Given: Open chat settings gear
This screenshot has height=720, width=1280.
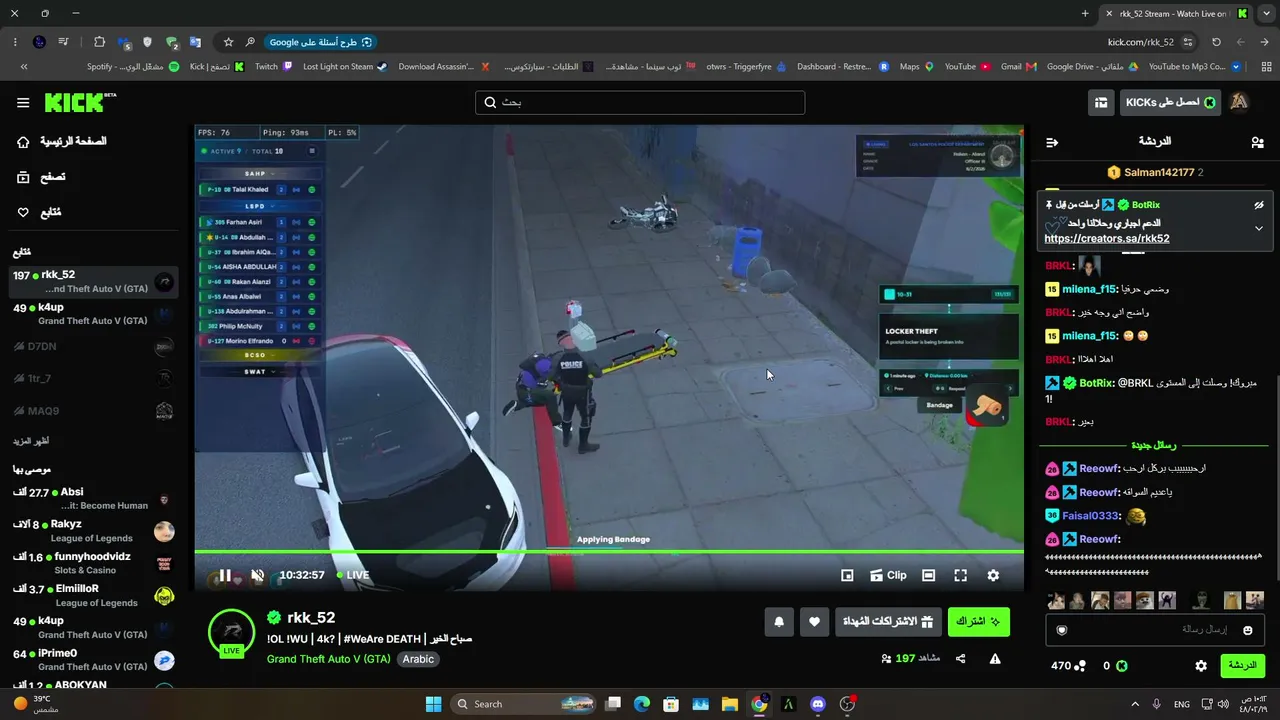Looking at the screenshot, I should coord(1201,665).
